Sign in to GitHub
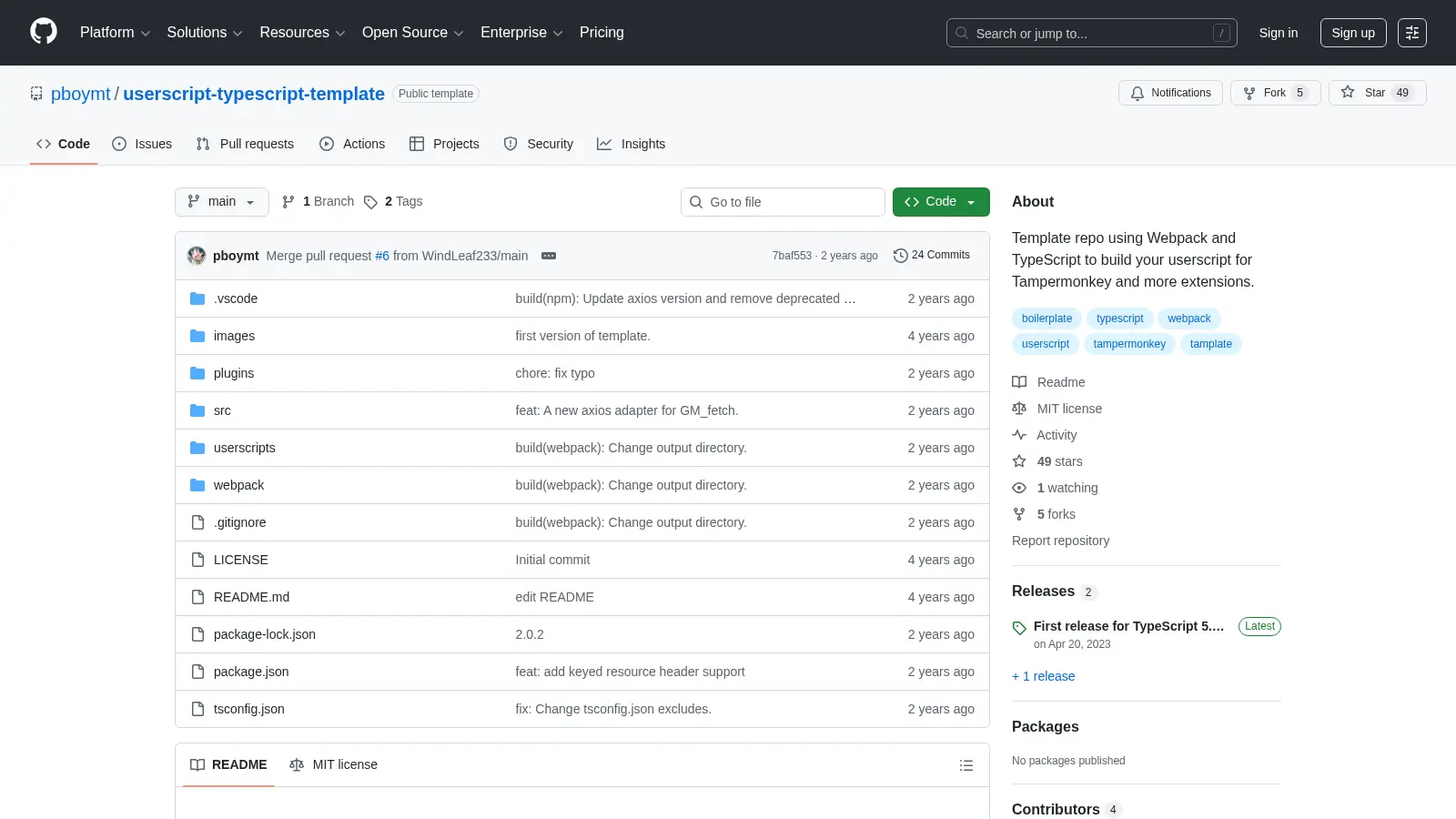The height and width of the screenshot is (819, 1456). [x=1278, y=33]
